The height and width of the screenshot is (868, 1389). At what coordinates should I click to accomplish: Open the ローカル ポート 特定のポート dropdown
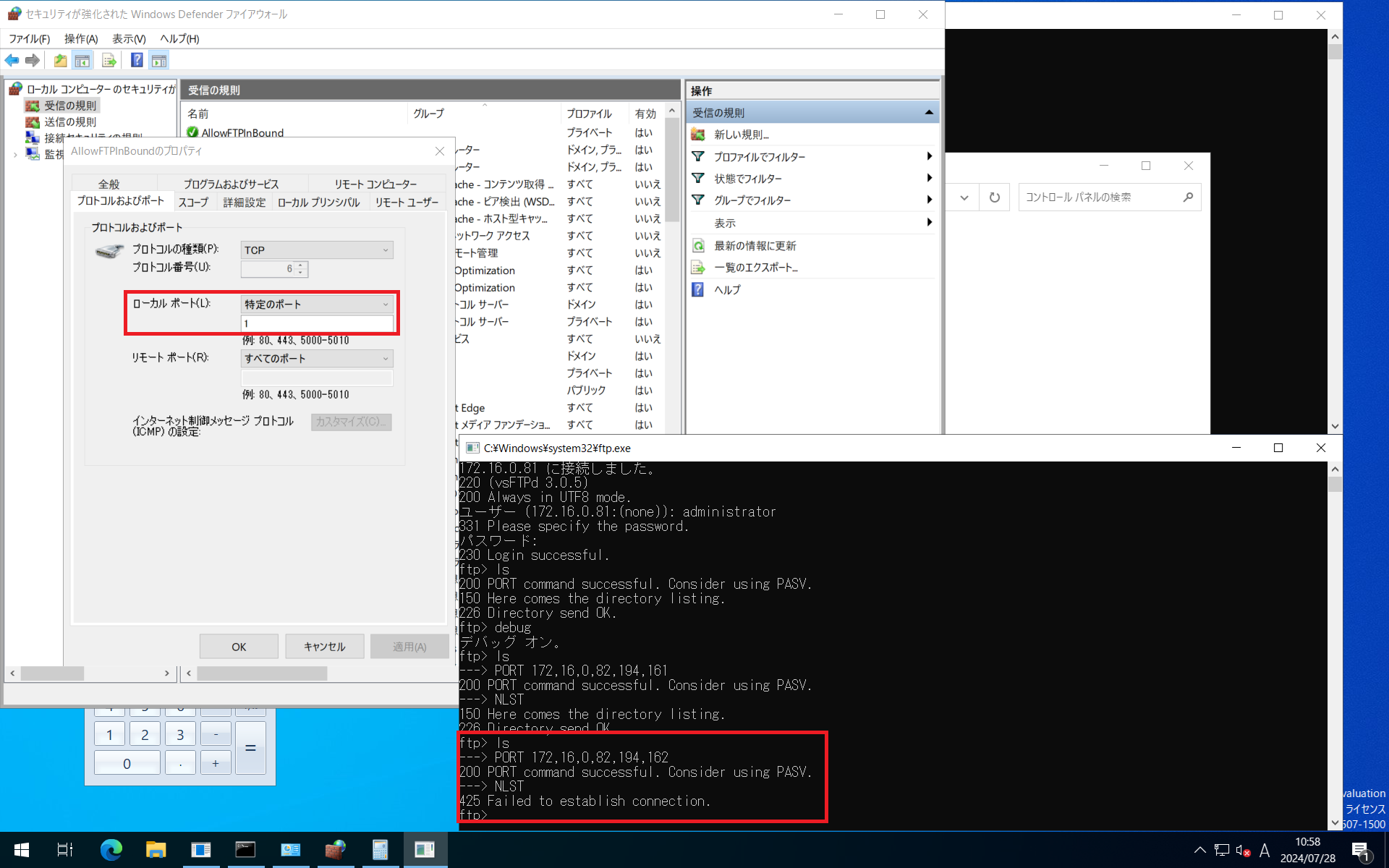[x=316, y=305]
